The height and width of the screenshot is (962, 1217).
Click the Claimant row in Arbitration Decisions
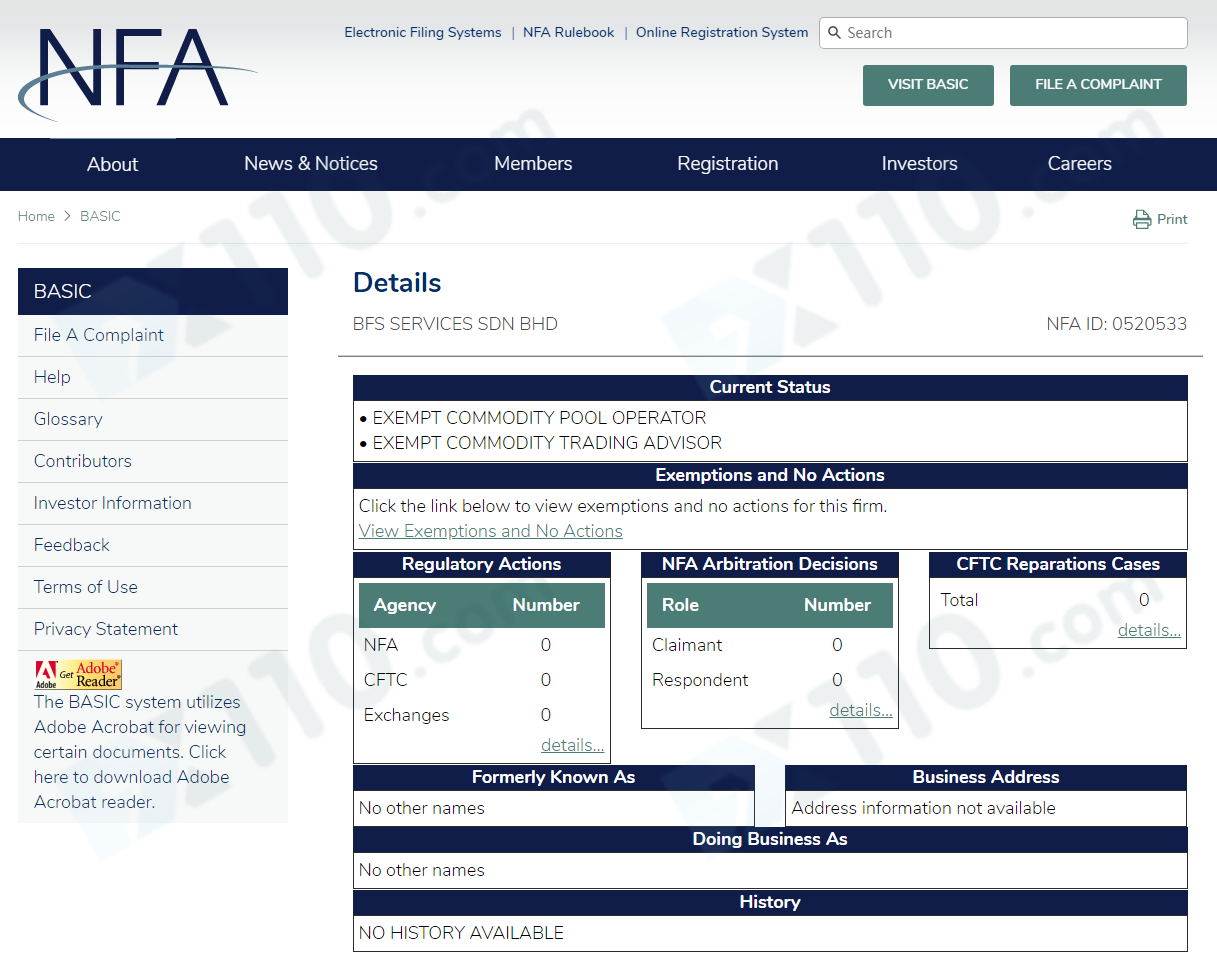[x=770, y=646]
